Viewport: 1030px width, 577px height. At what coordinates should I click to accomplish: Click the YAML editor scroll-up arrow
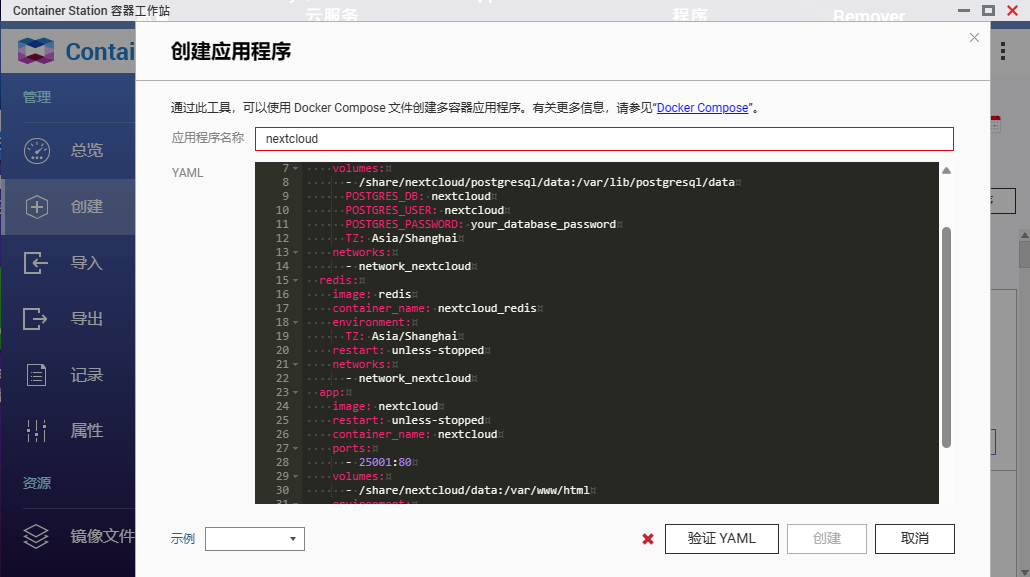946,171
